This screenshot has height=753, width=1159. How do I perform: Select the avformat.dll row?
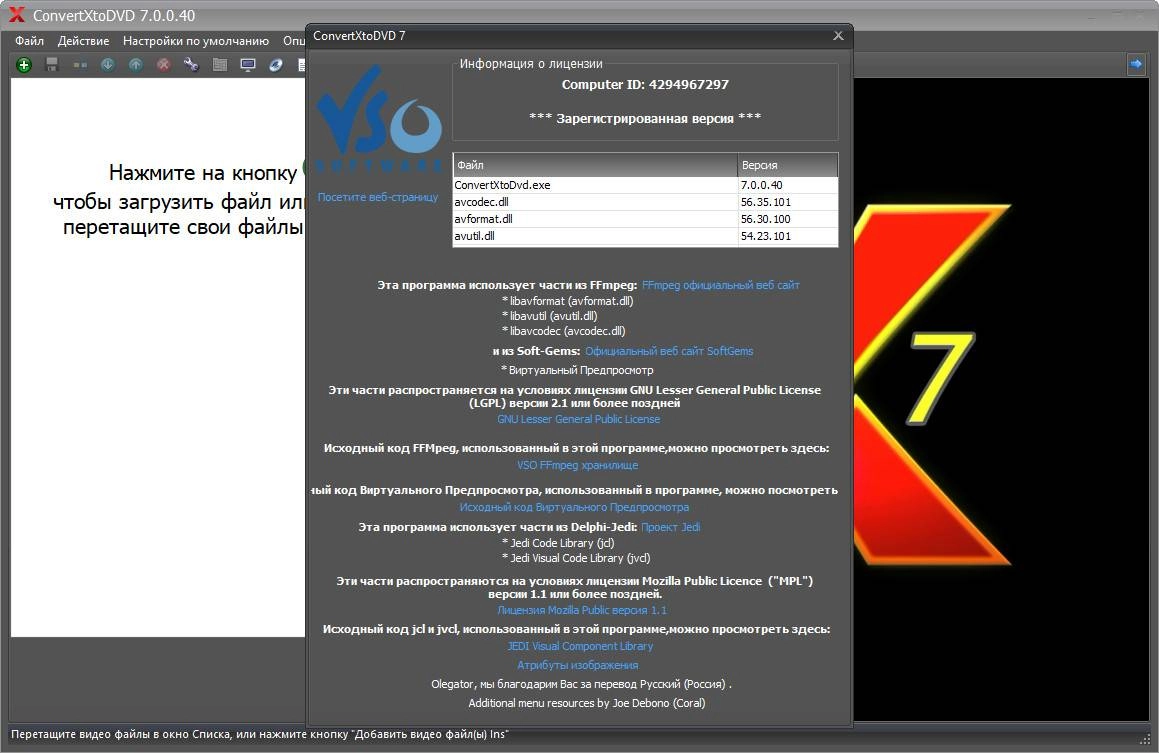point(645,219)
